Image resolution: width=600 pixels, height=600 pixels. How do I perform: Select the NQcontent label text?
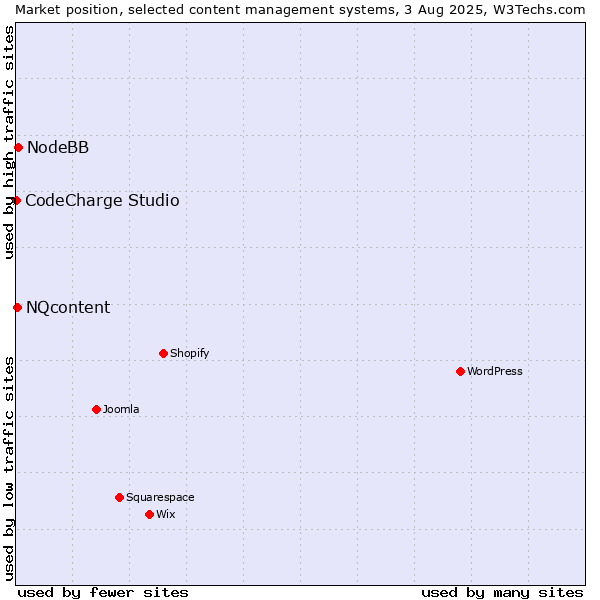[68, 308]
